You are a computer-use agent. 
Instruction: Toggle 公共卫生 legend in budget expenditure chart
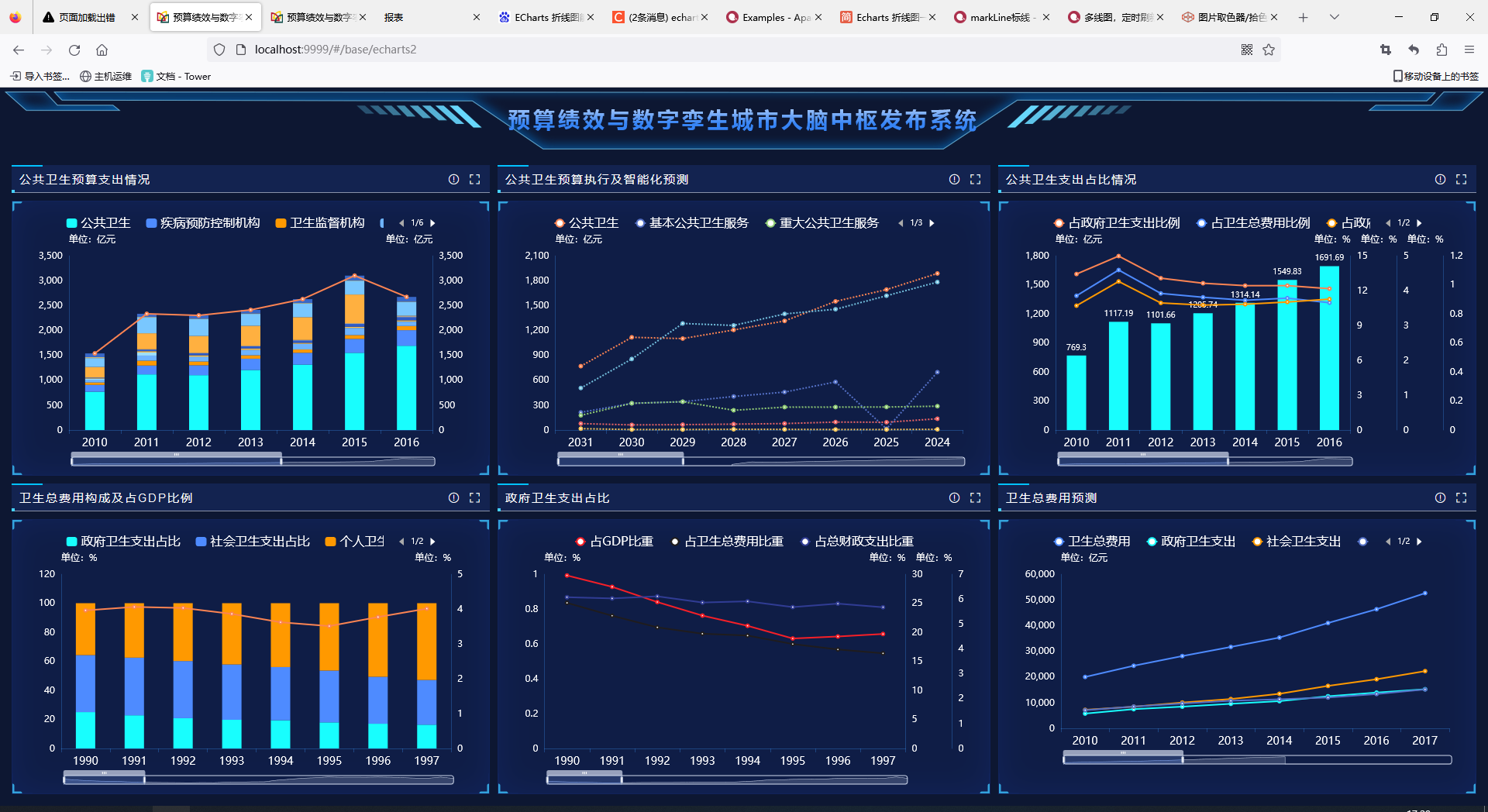98,223
